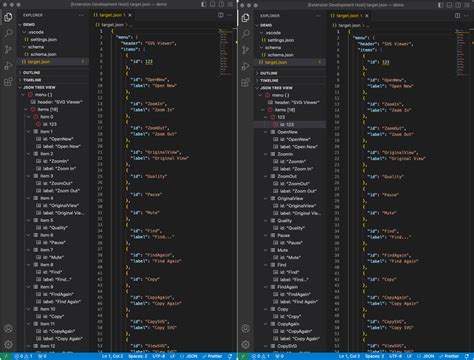The image size is (474, 360).
Task: Toggle panel layout in left window title bar
Action: [212, 5]
